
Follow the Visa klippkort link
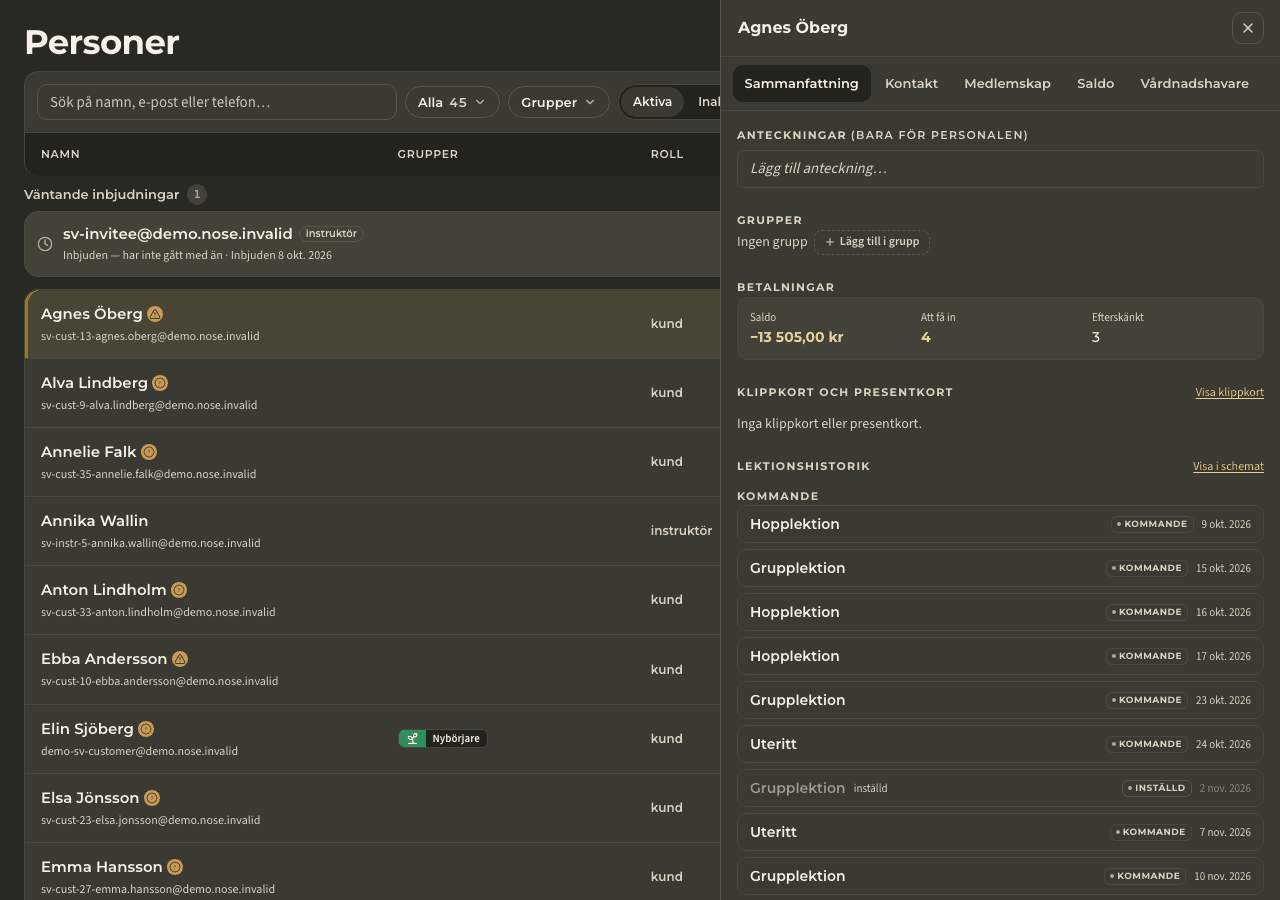click(1230, 393)
